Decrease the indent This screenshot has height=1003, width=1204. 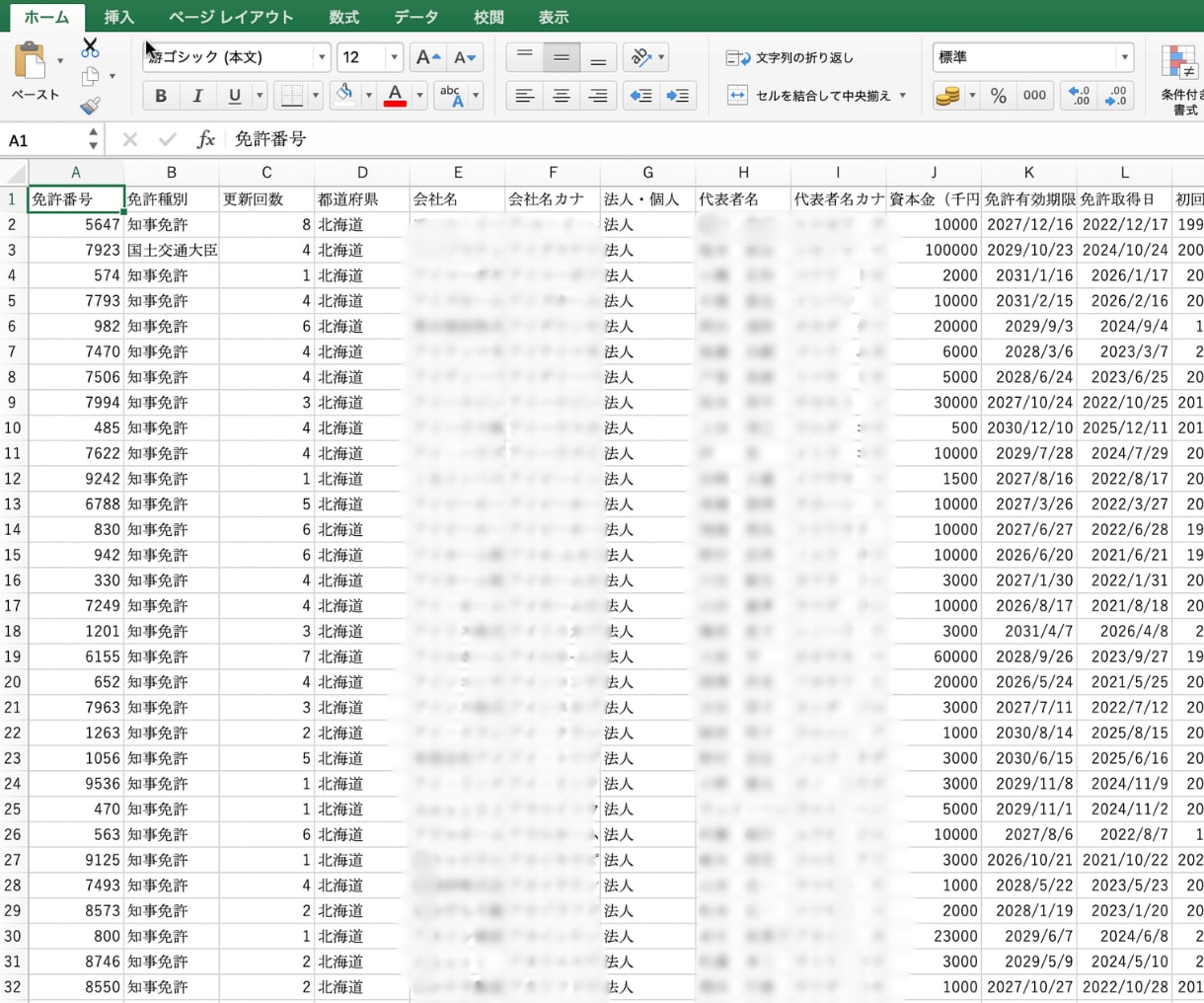pos(641,96)
